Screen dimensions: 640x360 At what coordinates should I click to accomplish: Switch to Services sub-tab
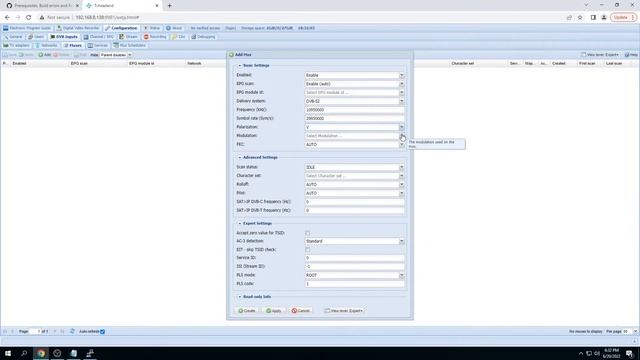(98, 45)
